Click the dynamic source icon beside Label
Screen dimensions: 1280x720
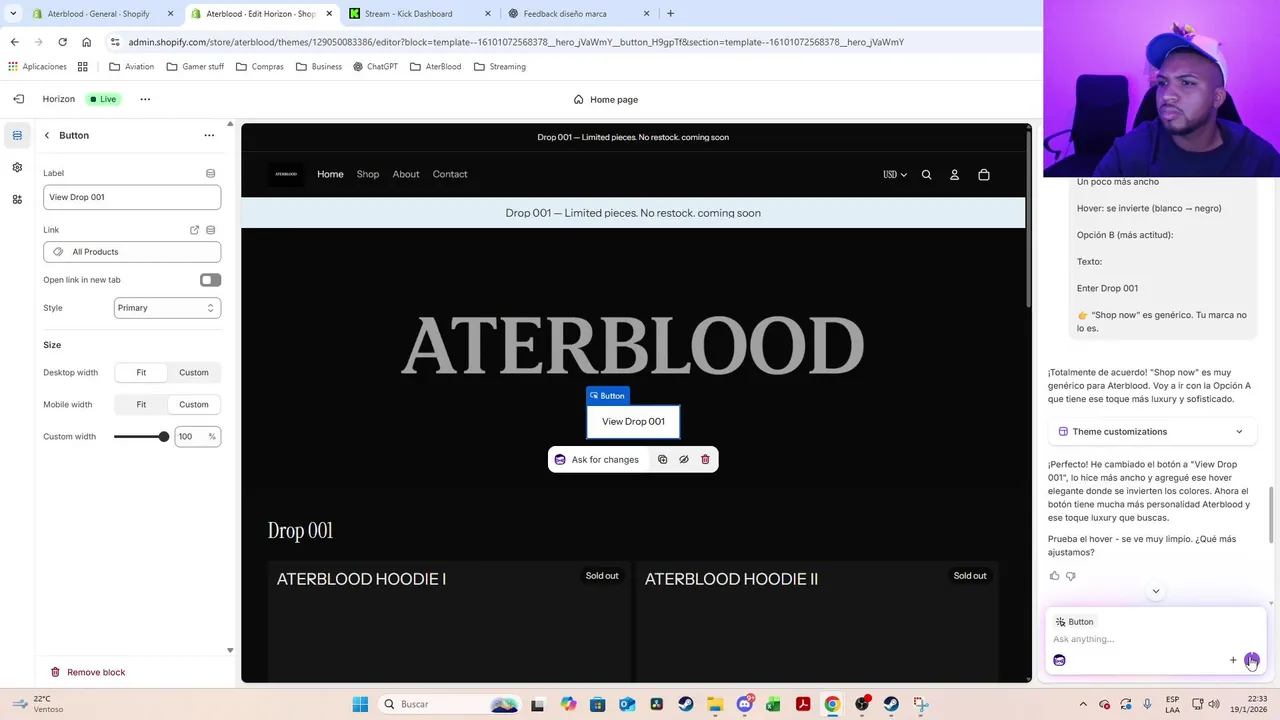click(210, 173)
